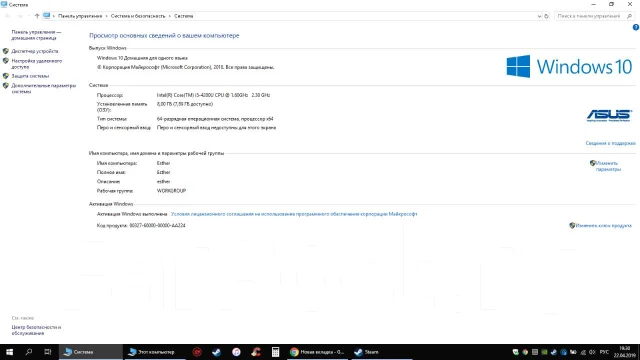Open the red circular app on taskbar
640x360 pixels.
[197, 352]
